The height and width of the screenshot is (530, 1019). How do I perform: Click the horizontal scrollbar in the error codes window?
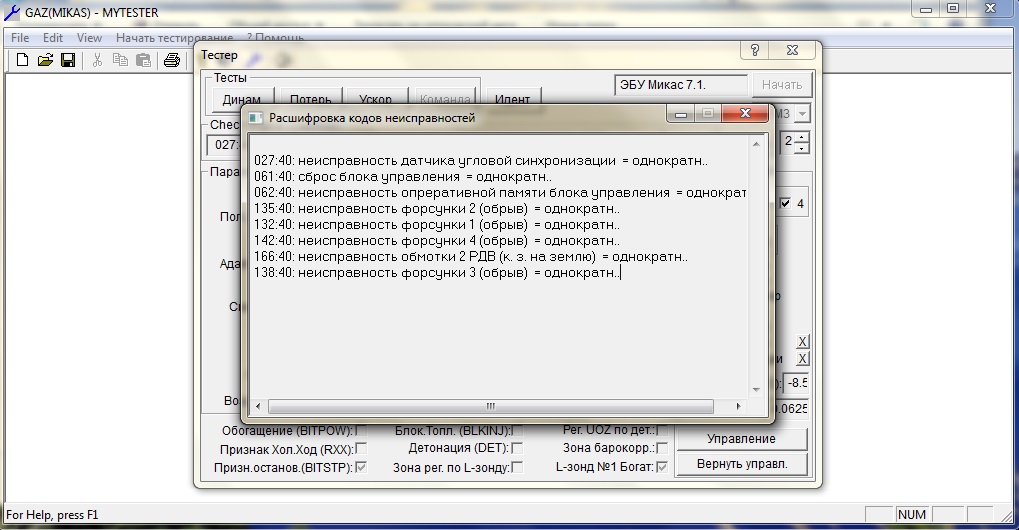click(x=490, y=407)
